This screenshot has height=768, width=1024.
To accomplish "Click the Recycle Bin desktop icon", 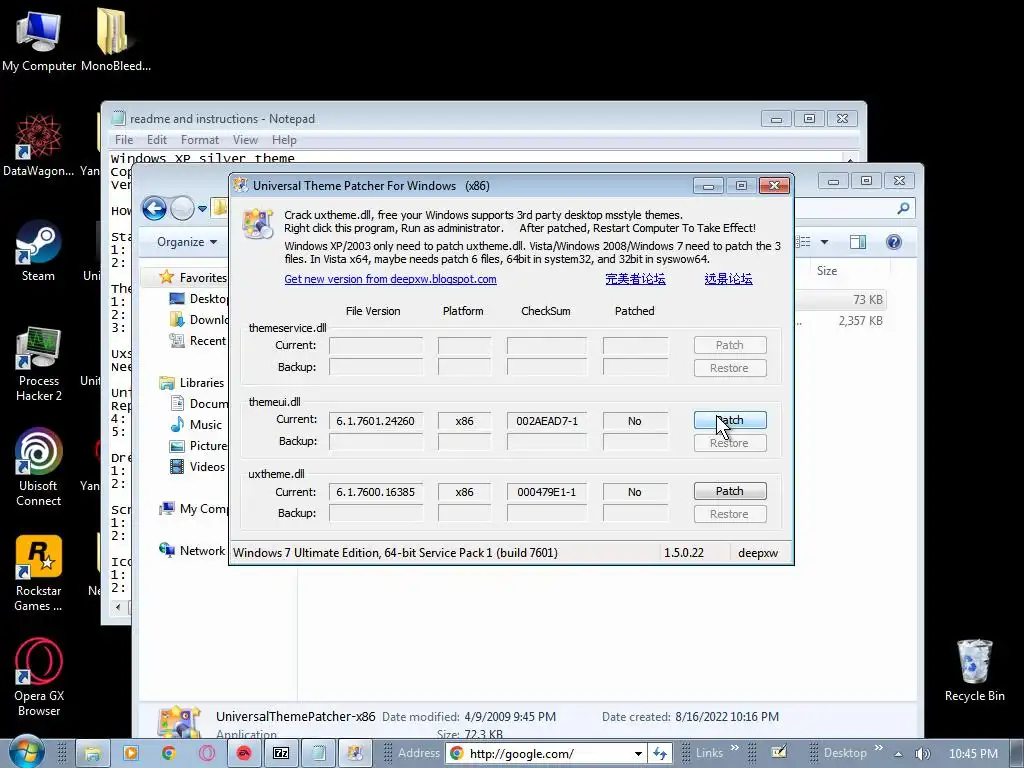I will coord(974,671).
